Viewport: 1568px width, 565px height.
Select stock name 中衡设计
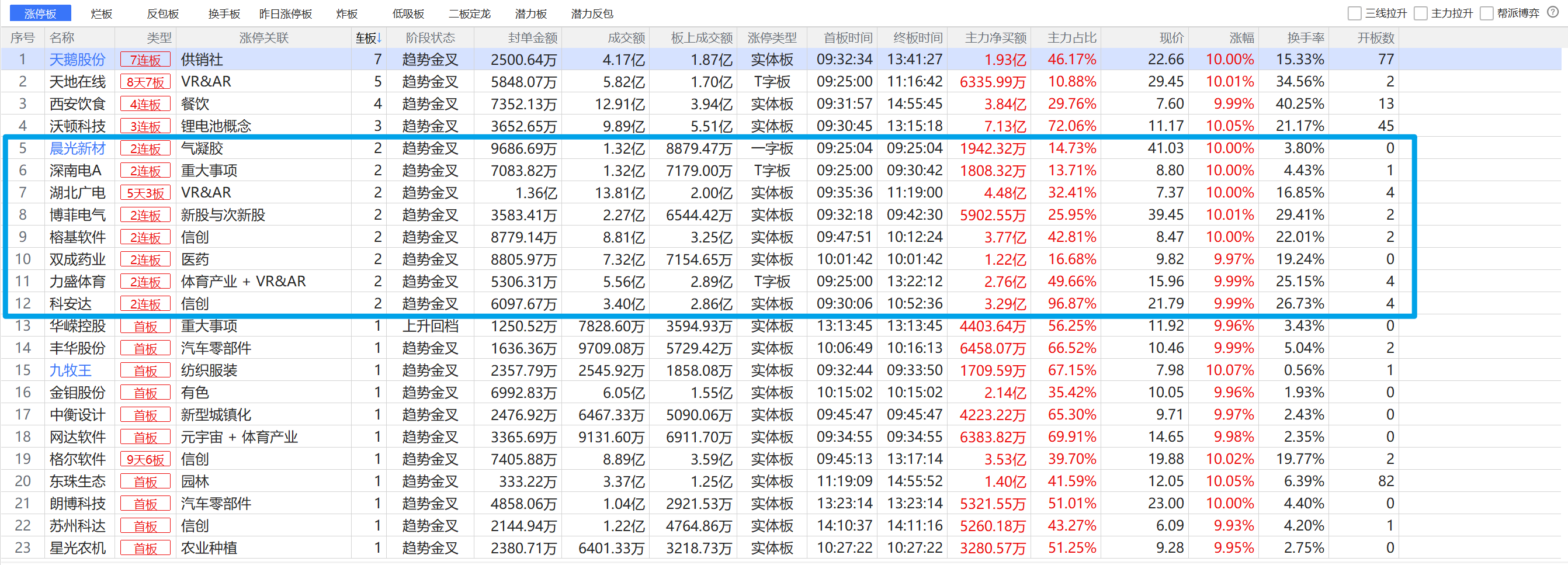tap(77, 415)
